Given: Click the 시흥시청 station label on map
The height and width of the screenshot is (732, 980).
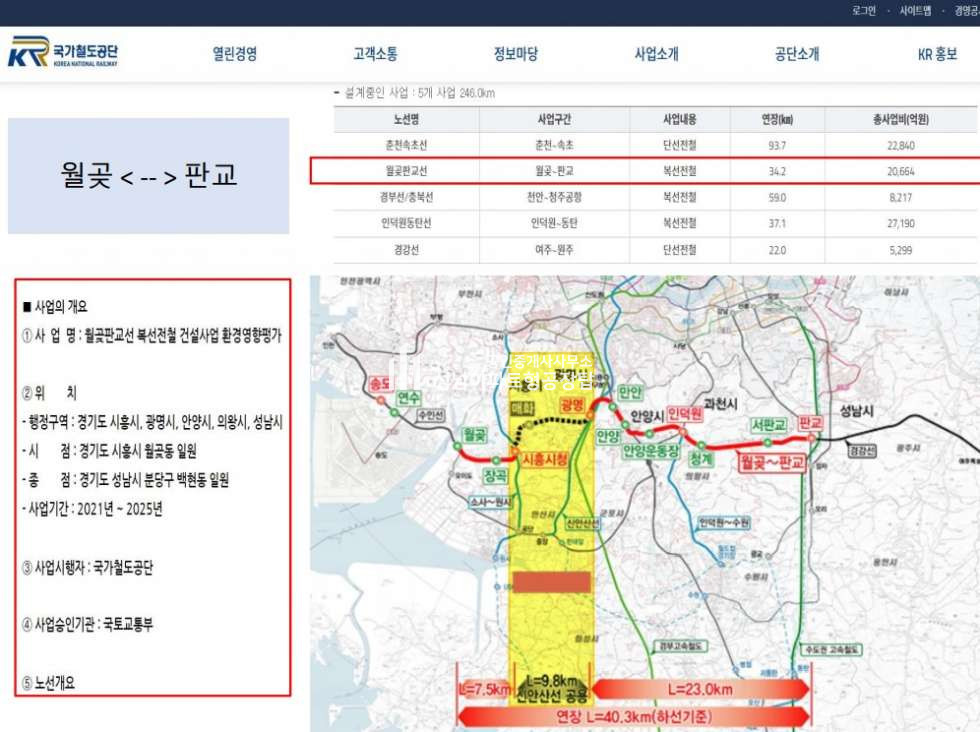Looking at the screenshot, I should pyautogui.click(x=544, y=459).
